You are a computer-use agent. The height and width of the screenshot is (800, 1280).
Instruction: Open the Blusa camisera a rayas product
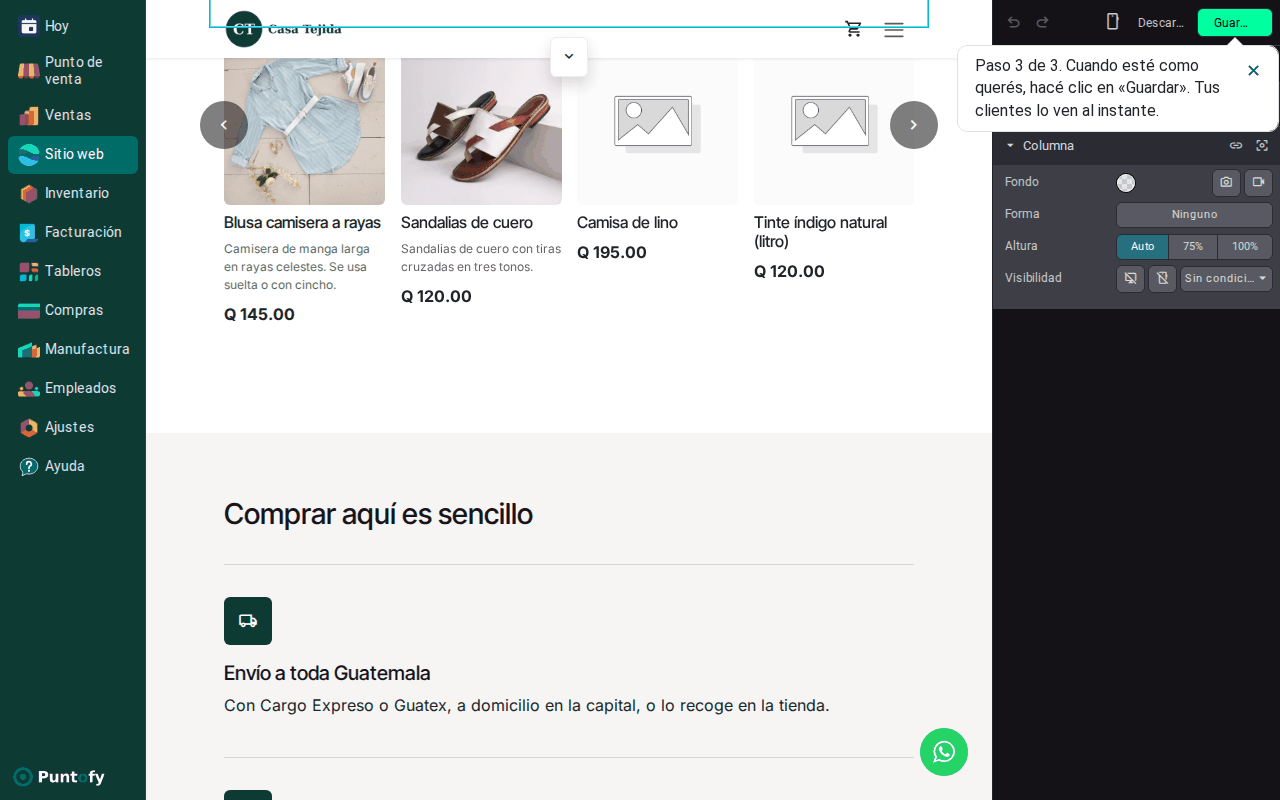tap(302, 223)
